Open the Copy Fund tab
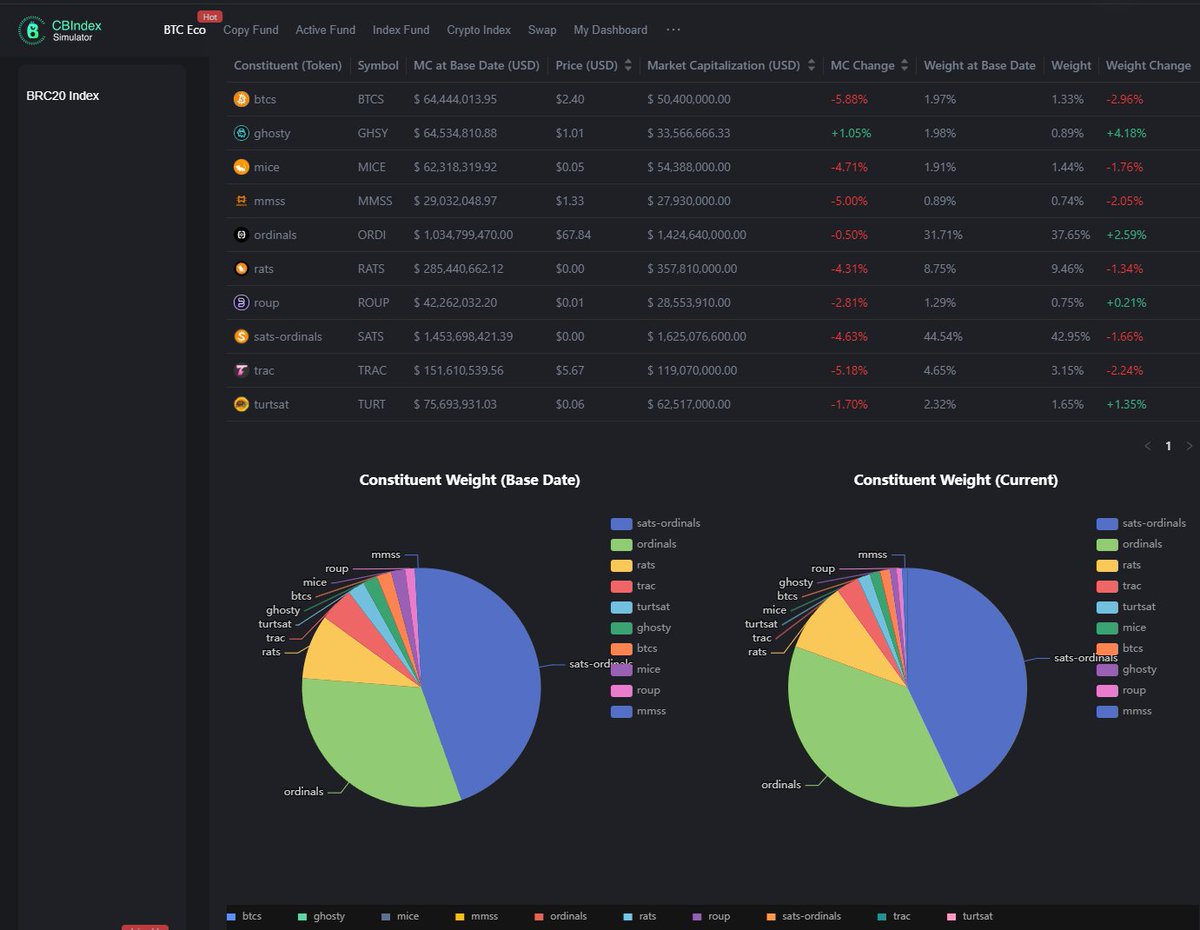1200x930 pixels. click(251, 30)
